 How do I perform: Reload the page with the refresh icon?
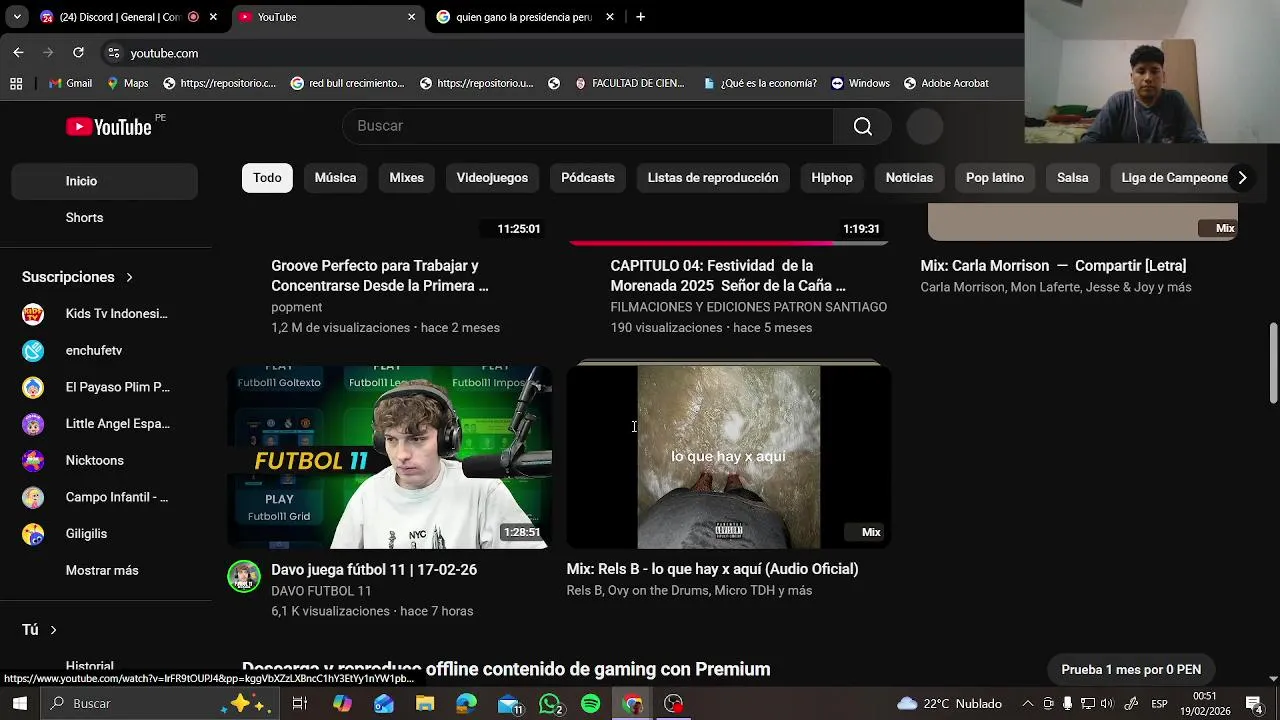[78, 53]
